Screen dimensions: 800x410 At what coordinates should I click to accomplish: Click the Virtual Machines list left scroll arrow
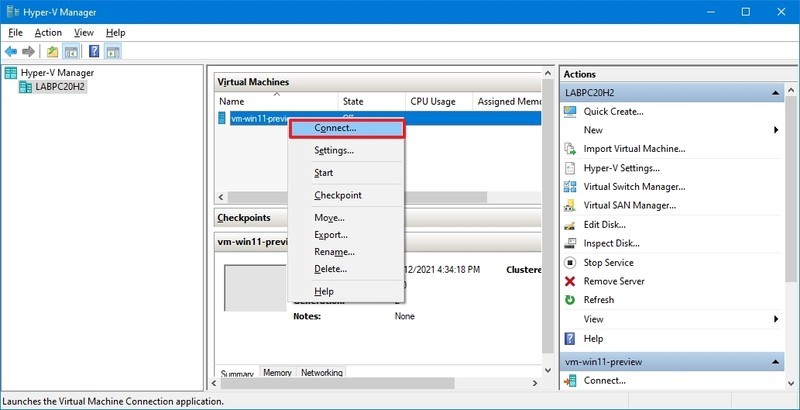[x=221, y=197]
